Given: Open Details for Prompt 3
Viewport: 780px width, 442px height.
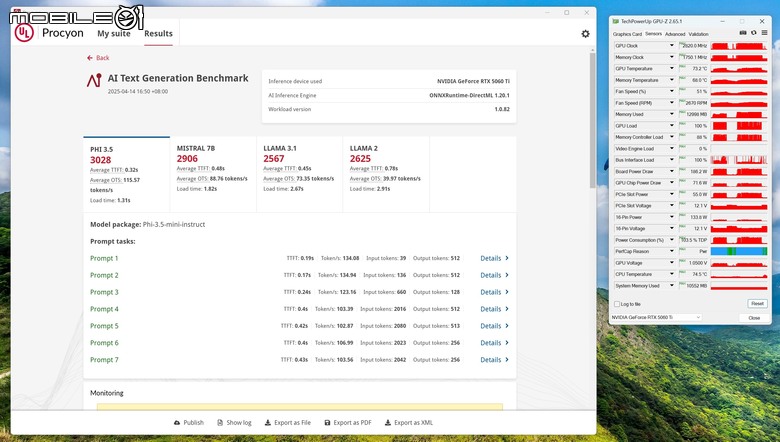Looking at the screenshot, I should pyautogui.click(x=494, y=292).
